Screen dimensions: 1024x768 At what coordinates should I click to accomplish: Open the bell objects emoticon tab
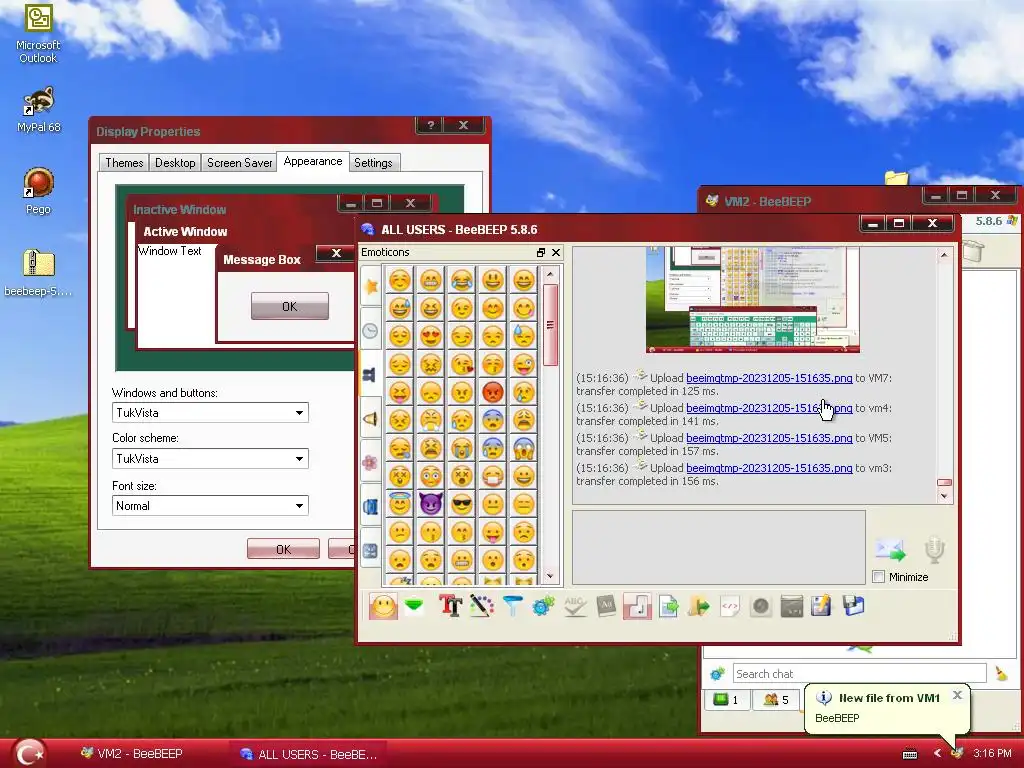pos(370,419)
